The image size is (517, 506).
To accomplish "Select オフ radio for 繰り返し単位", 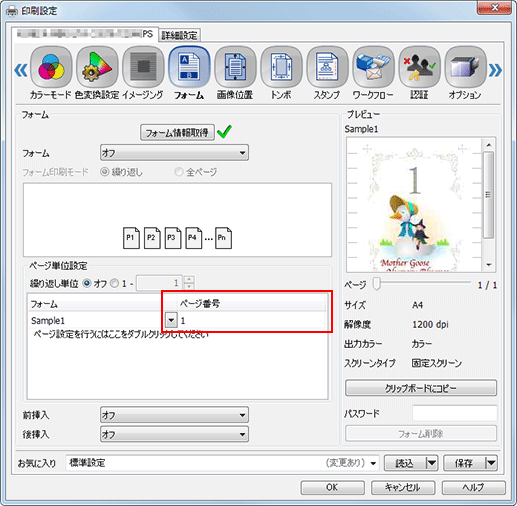I will point(87,283).
